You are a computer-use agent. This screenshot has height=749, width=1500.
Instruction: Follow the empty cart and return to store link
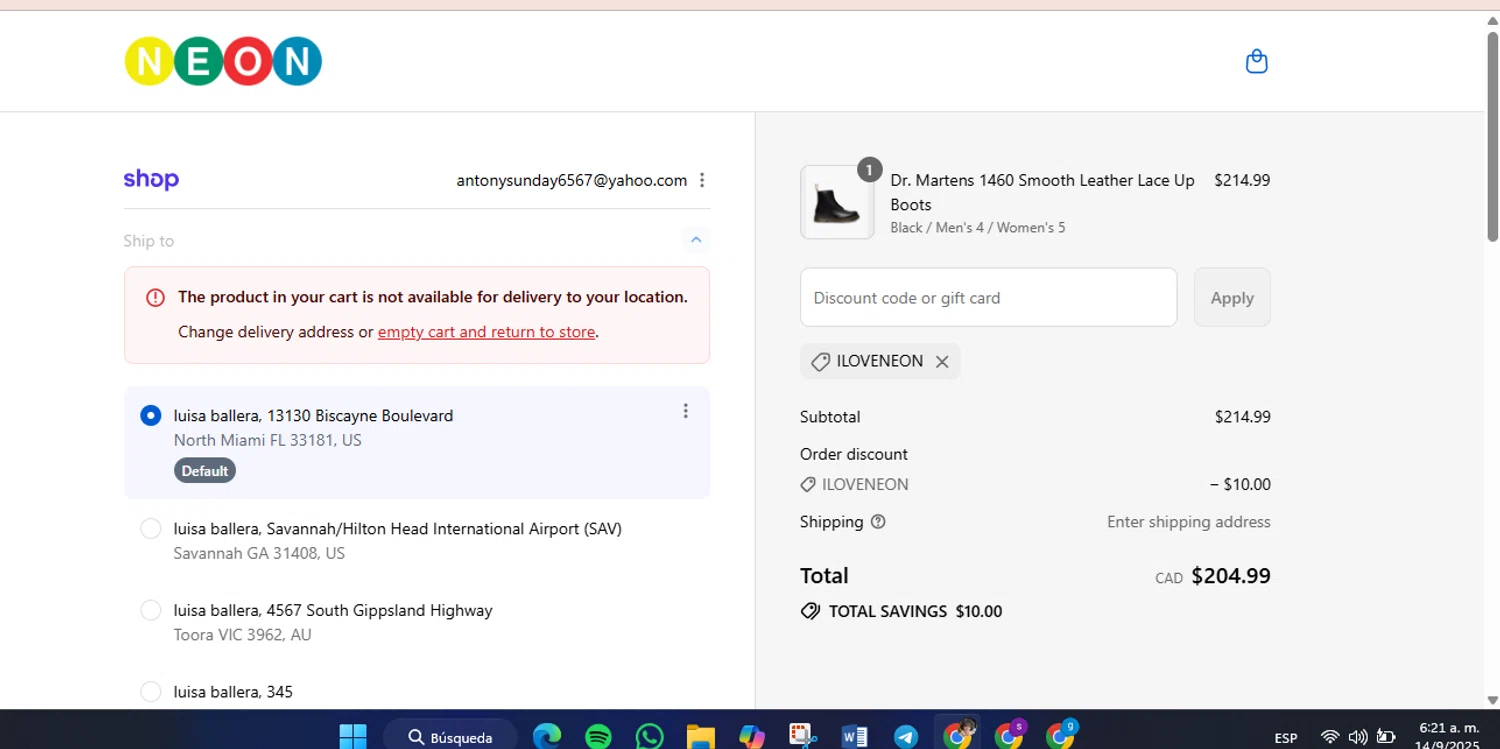(486, 332)
